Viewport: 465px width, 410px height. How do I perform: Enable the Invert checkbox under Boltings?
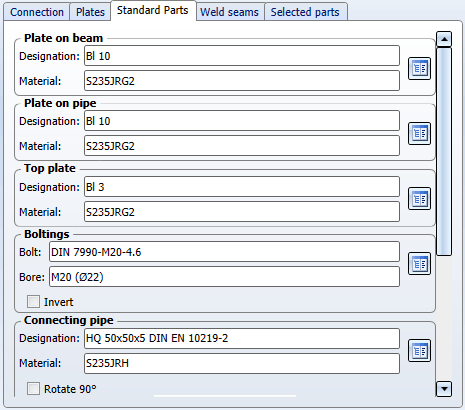tap(33, 302)
